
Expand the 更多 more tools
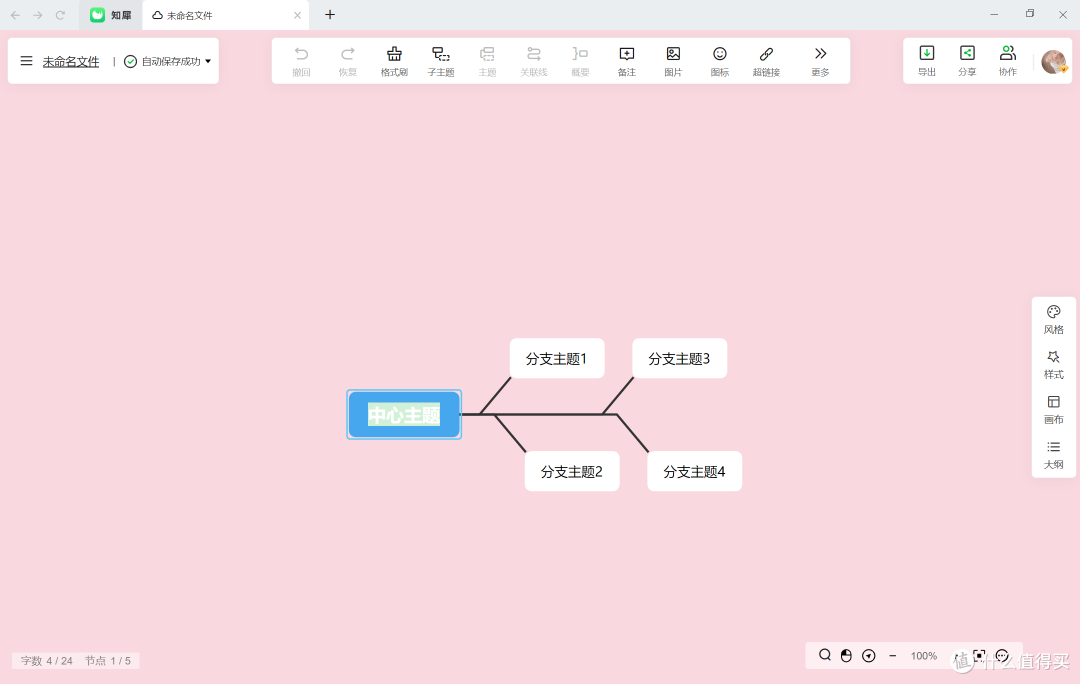point(820,61)
